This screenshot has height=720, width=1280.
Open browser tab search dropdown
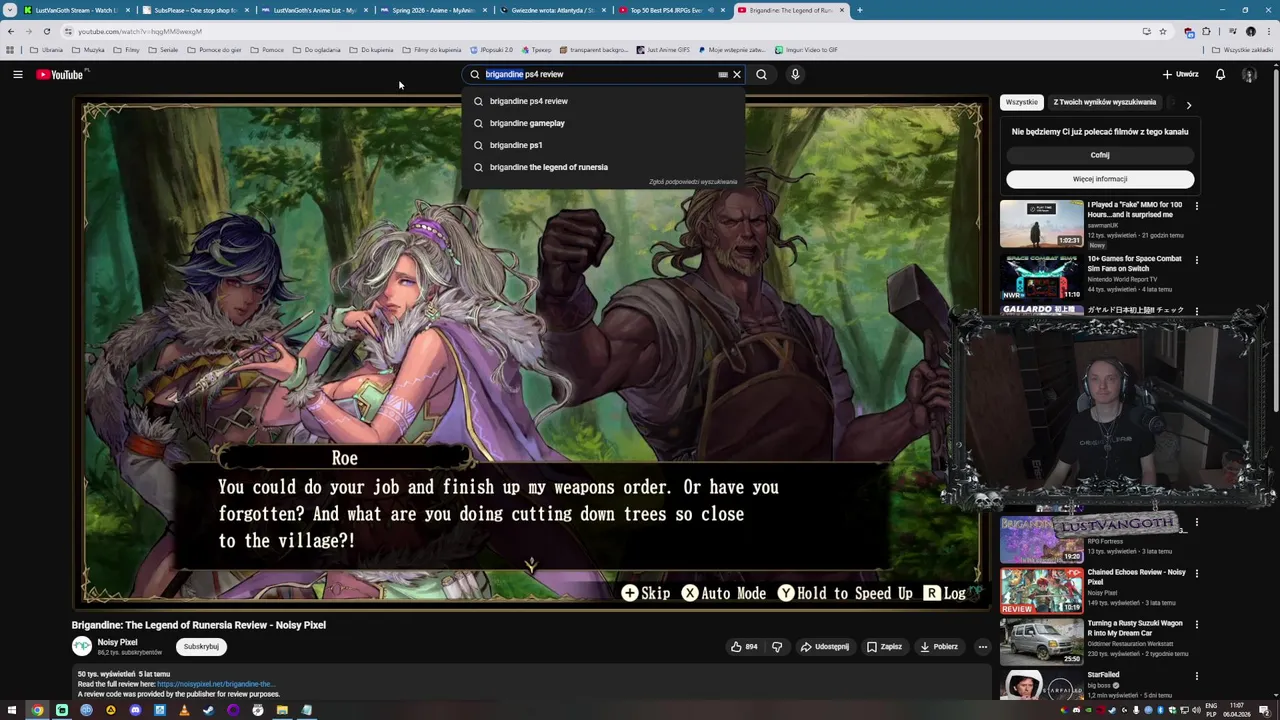click(x=10, y=10)
